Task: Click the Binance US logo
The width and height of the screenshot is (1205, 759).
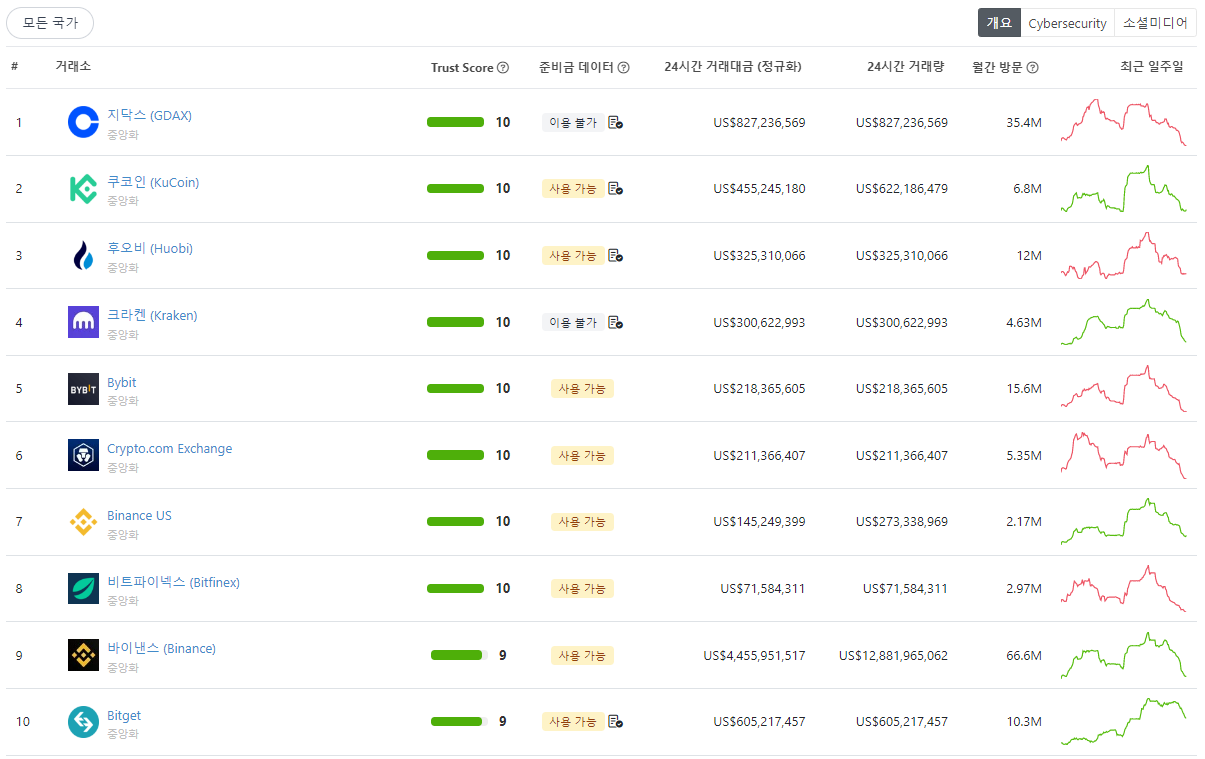Action: click(x=83, y=522)
